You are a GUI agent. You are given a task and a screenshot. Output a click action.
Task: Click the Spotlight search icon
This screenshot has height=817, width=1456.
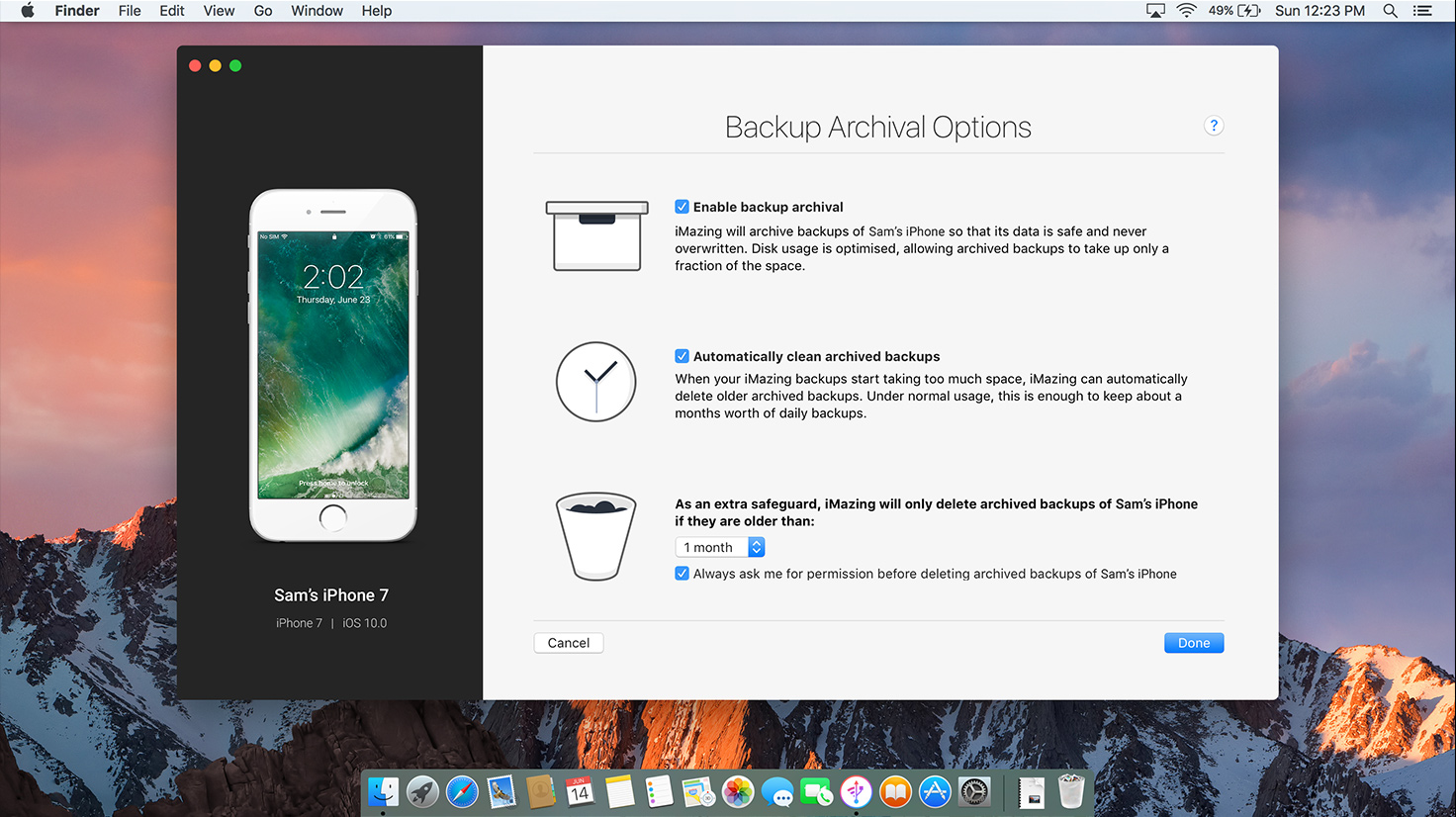coord(1390,11)
